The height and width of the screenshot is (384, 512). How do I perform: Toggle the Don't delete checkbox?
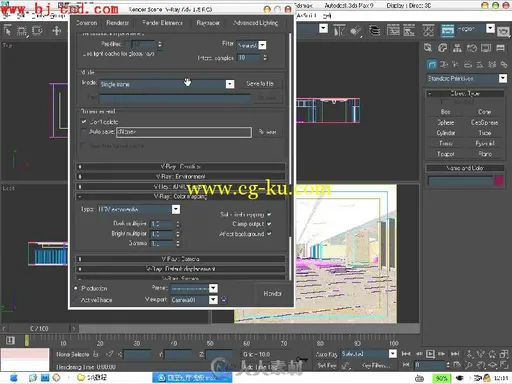(x=84, y=122)
